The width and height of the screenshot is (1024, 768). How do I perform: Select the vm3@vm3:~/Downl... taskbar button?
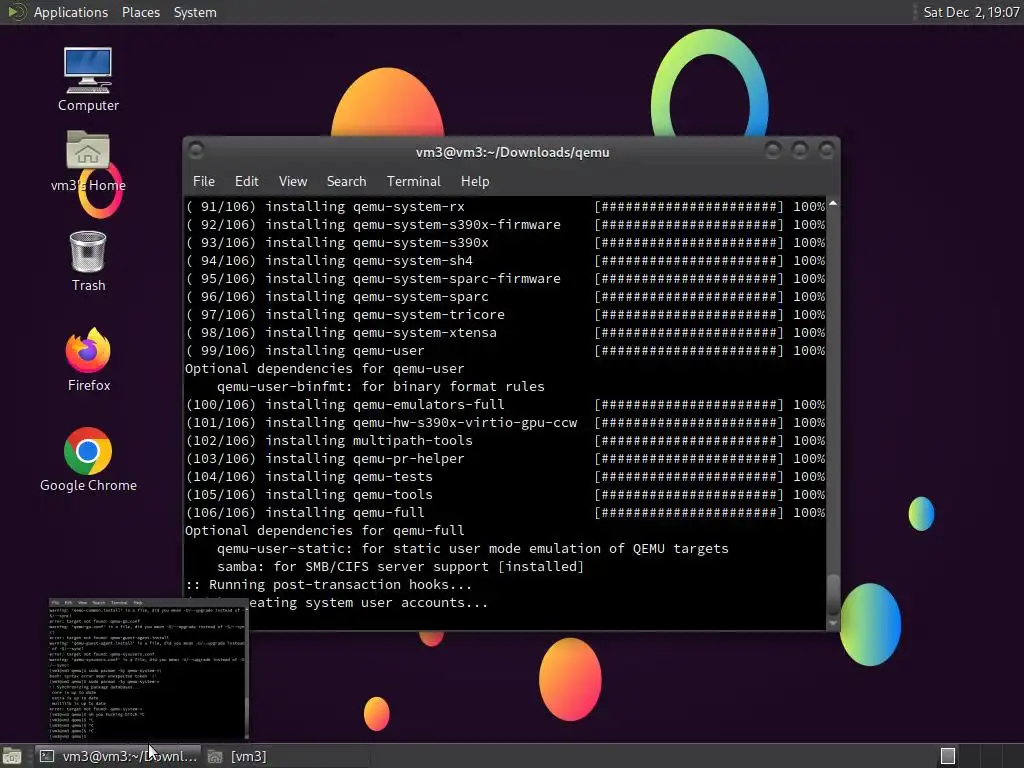[116, 756]
